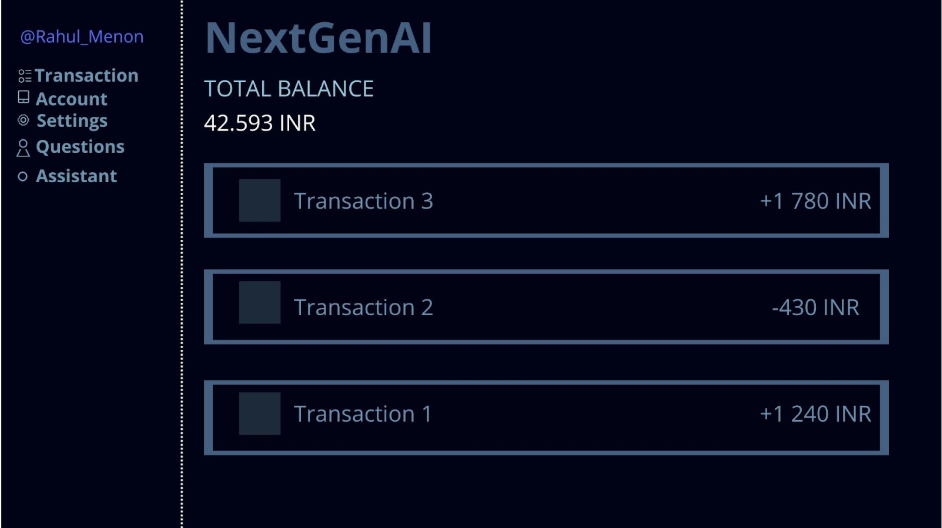Open the Transaction 3 entry label

coord(363,201)
